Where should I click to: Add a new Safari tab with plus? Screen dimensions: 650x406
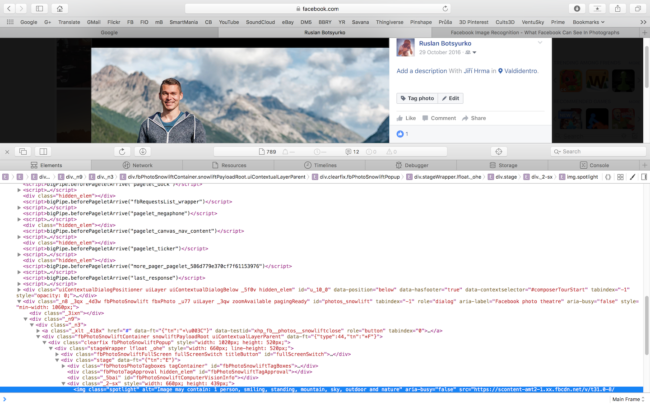tap(645, 32)
